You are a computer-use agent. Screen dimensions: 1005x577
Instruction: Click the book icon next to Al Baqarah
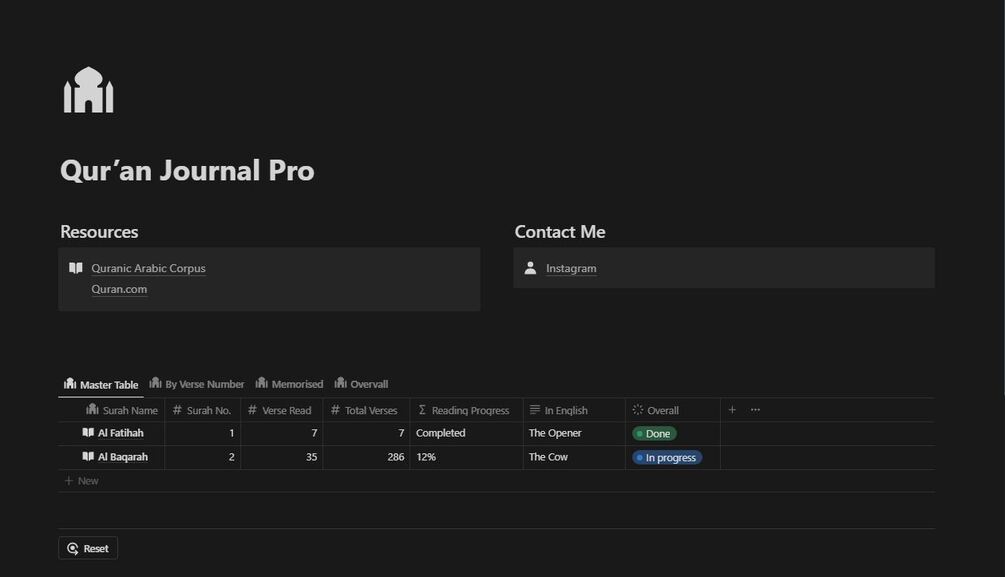coord(88,457)
